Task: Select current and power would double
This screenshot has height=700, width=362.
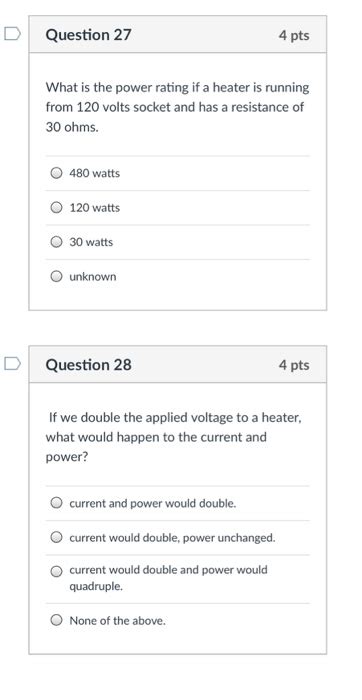Action: (56, 503)
